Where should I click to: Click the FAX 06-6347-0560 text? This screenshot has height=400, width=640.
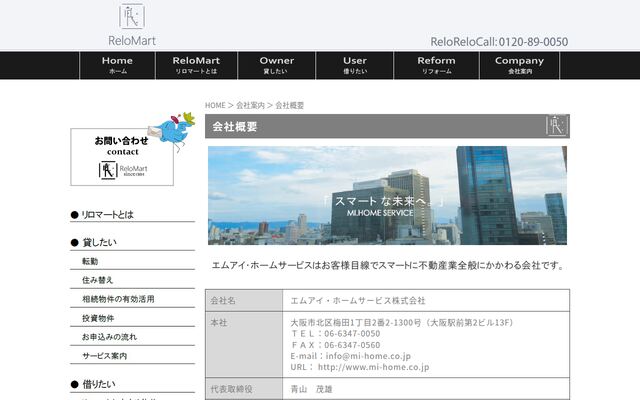tap(336, 345)
